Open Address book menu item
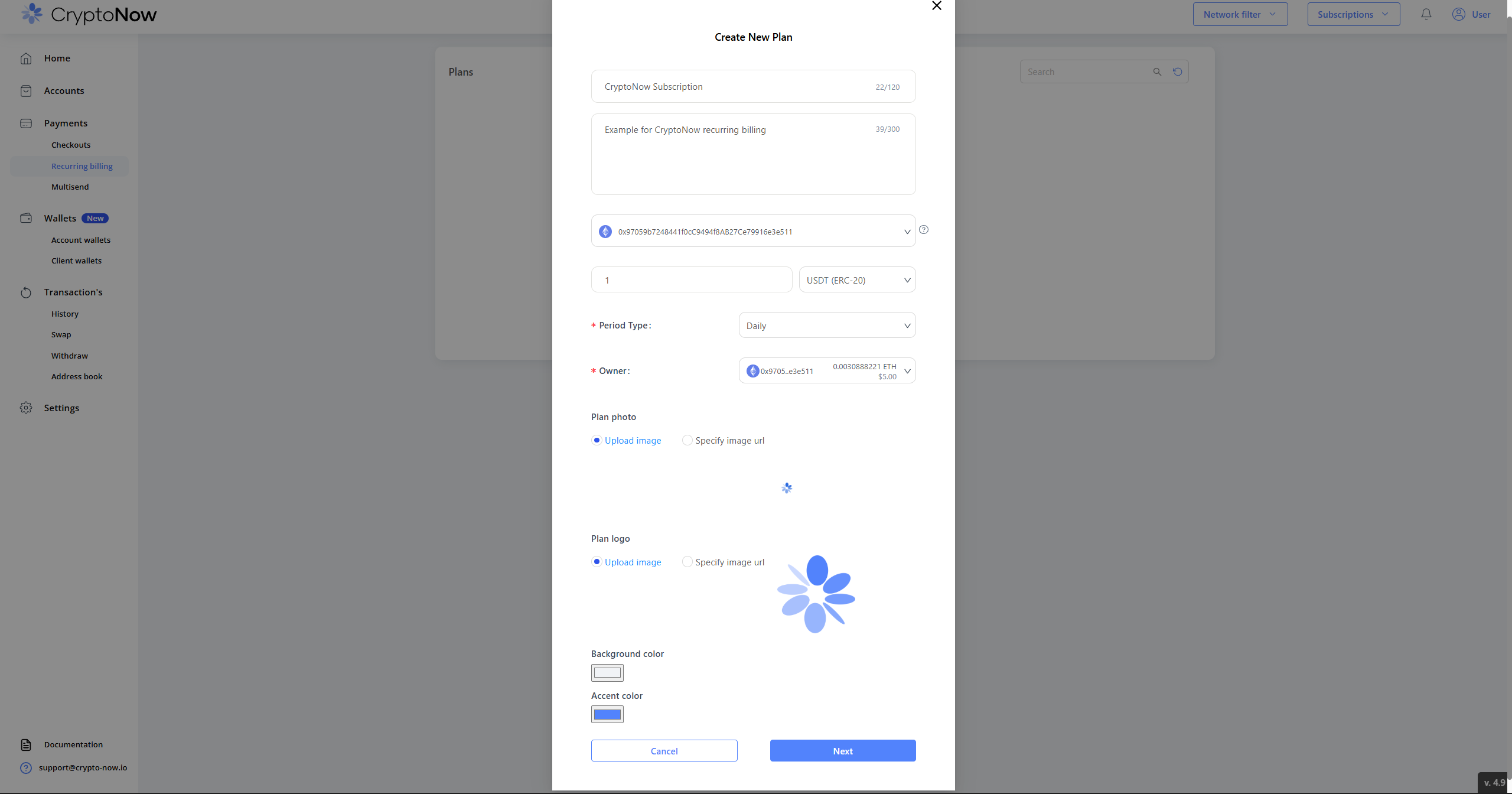The image size is (1512, 794). [x=77, y=377]
